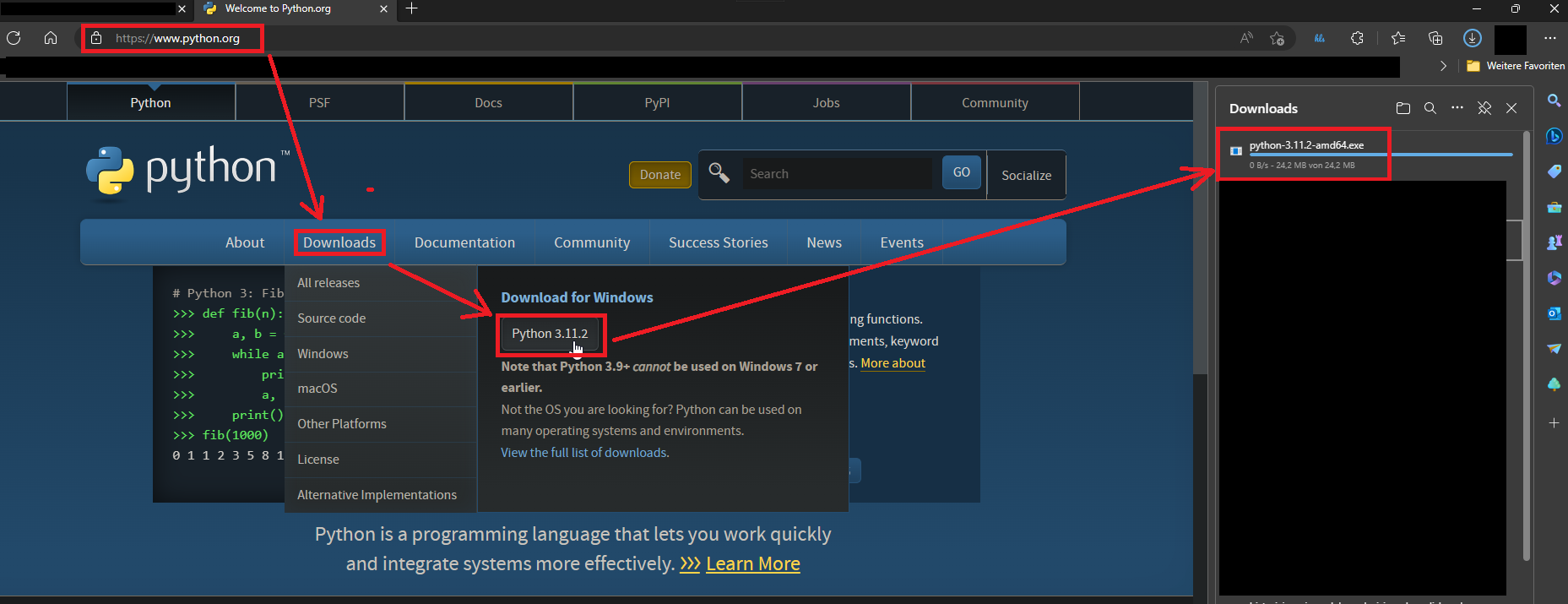
Task: Refresh the page with the reload icon
Action: point(14,38)
